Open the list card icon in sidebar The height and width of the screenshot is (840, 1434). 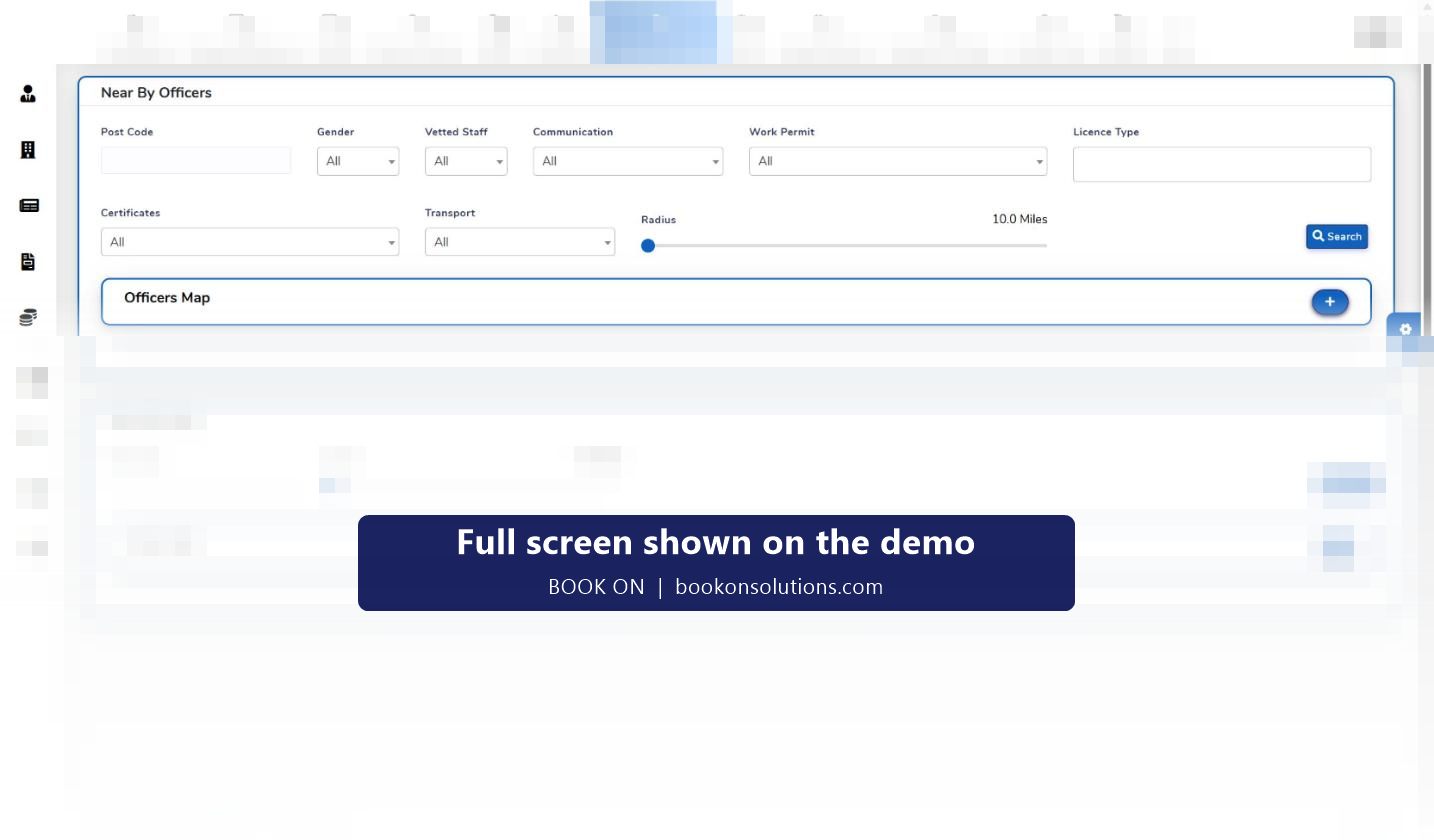click(x=29, y=206)
